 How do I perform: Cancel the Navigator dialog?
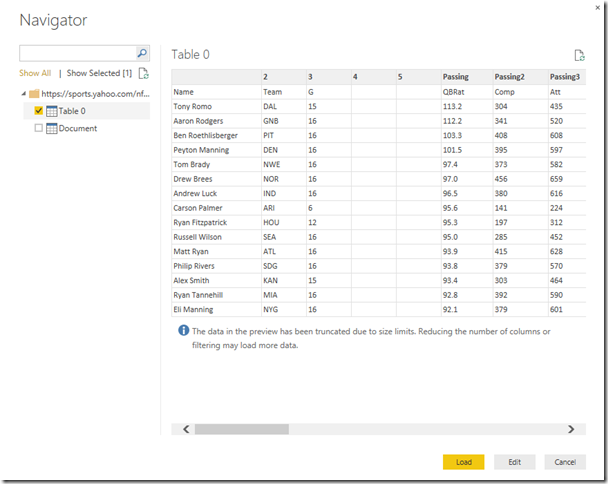click(x=565, y=462)
